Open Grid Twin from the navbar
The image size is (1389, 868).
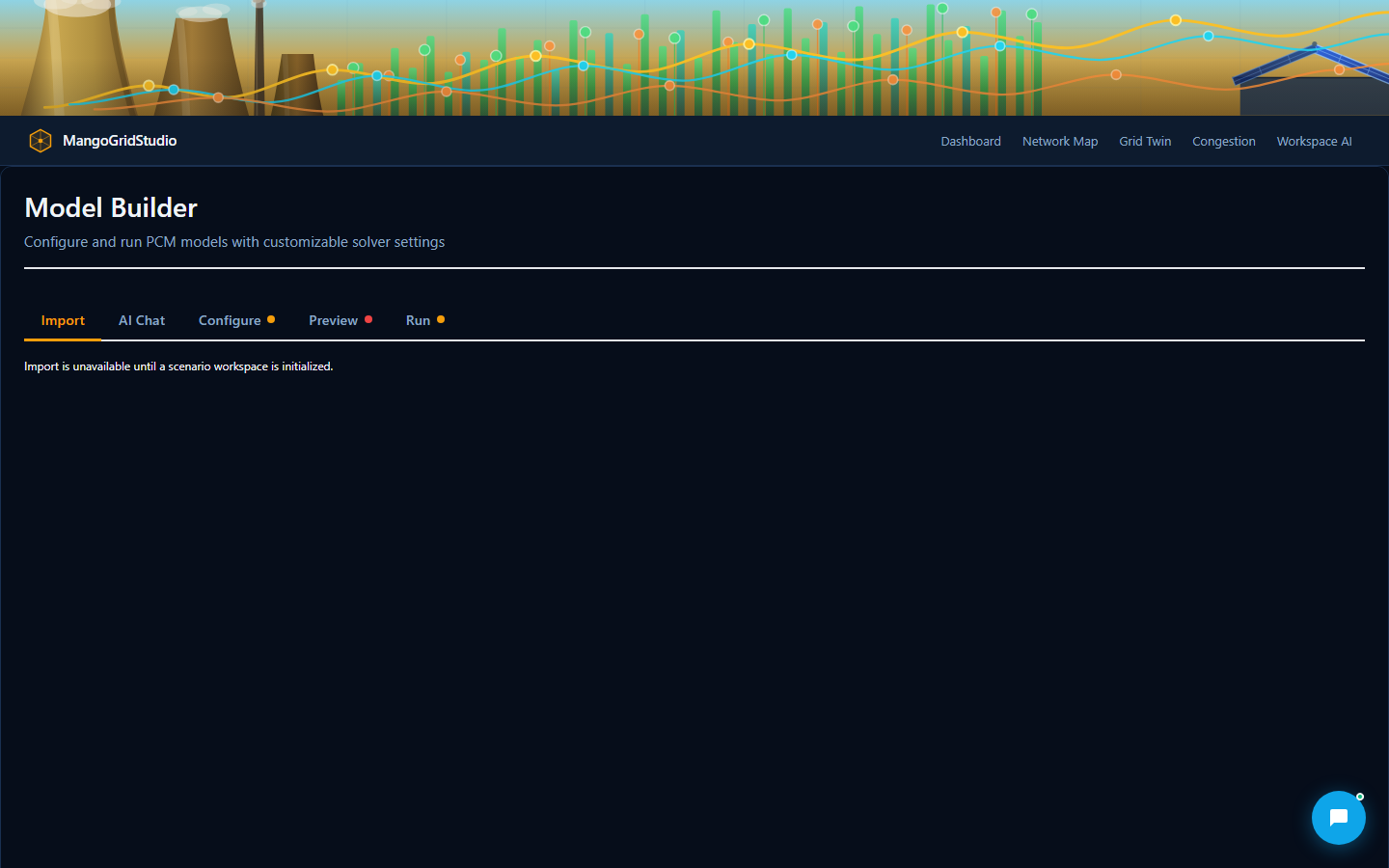(1145, 141)
